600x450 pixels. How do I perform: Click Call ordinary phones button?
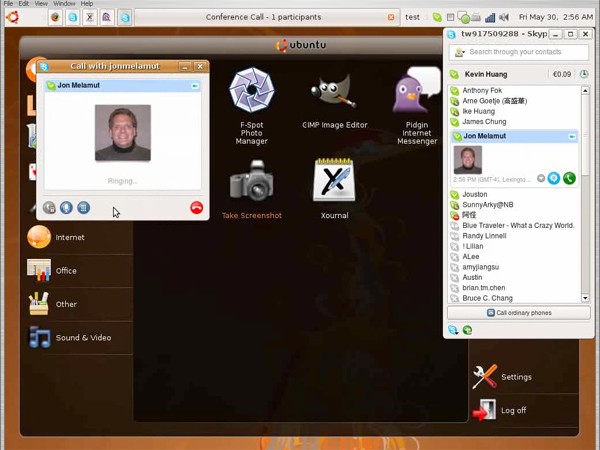pyautogui.click(x=519, y=313)
